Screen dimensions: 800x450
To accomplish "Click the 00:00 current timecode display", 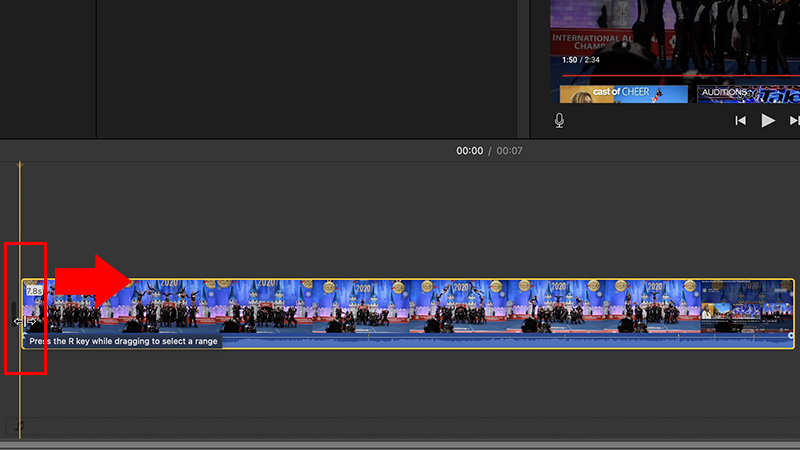I will pos(469,151).
